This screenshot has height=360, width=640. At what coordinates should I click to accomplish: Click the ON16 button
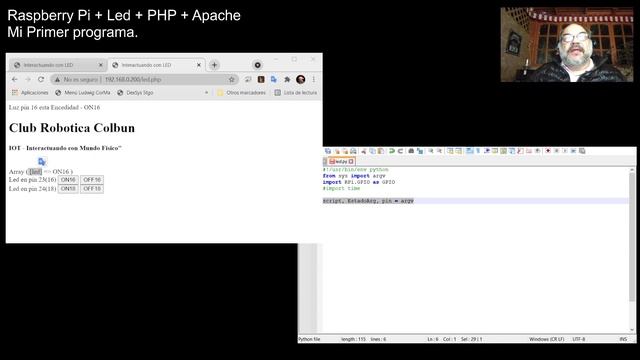pos(68,180)
